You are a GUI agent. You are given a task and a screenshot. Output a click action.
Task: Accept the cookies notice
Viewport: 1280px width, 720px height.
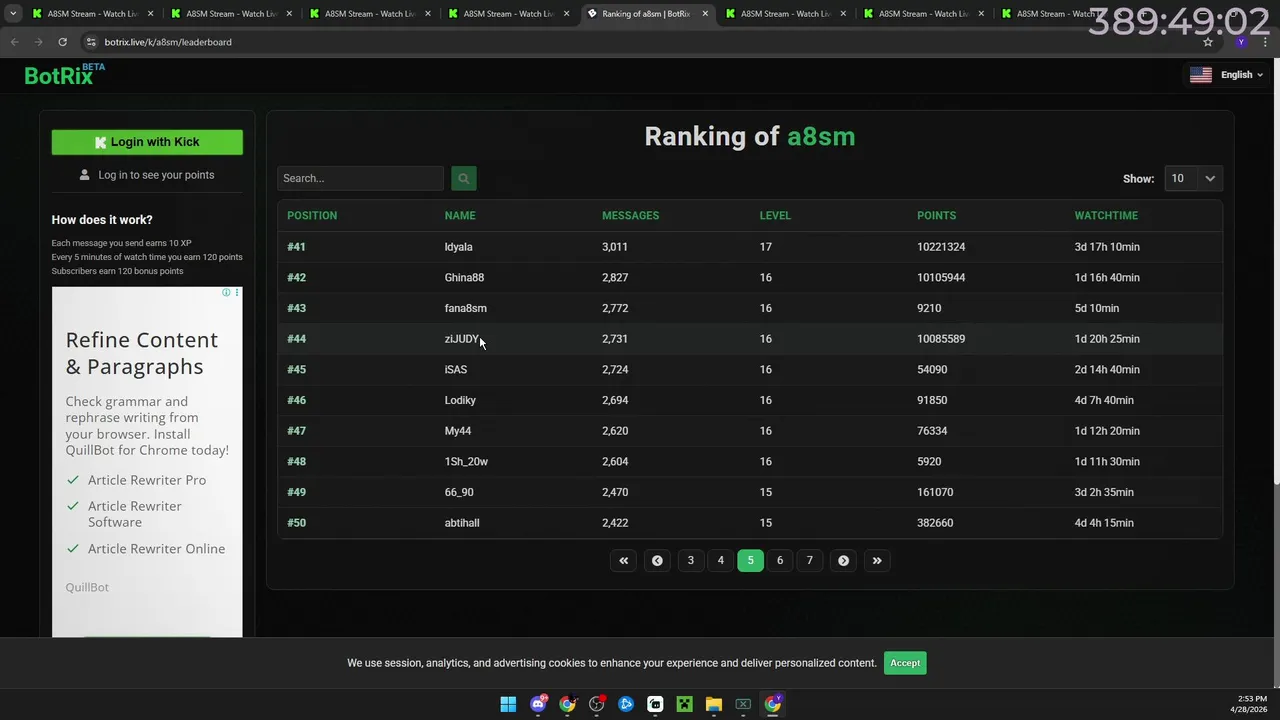click(x=905, y=663)
